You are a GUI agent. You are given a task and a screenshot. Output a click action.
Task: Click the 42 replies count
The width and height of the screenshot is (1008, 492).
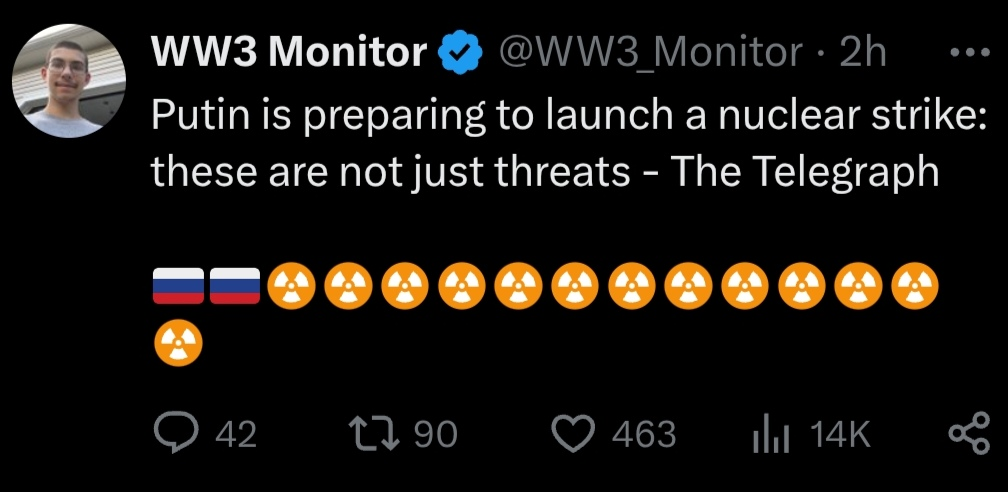click(237, 434)
